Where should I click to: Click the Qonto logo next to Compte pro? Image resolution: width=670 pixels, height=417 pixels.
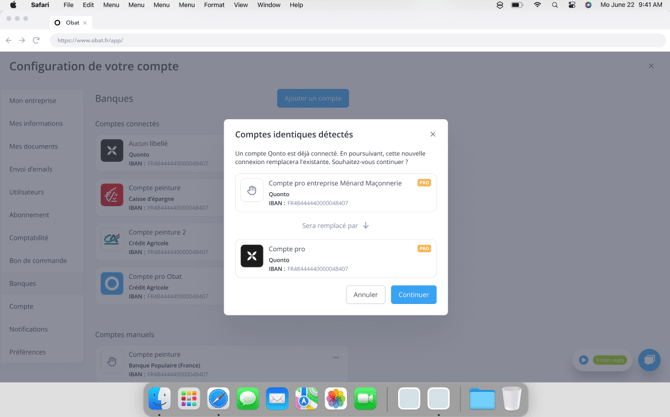coord(252,256)
